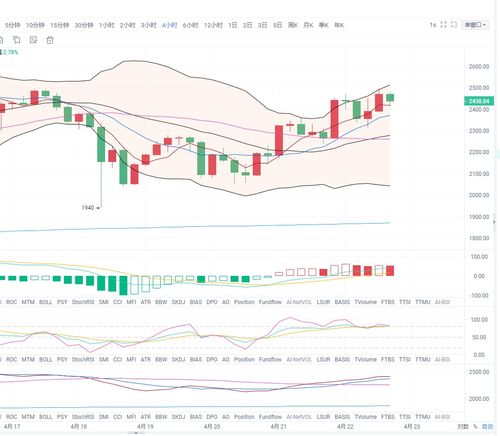Click the edit note icon in the toolbar
The width and height of the screenshot is (500, 436).
[x=33, y=40]
